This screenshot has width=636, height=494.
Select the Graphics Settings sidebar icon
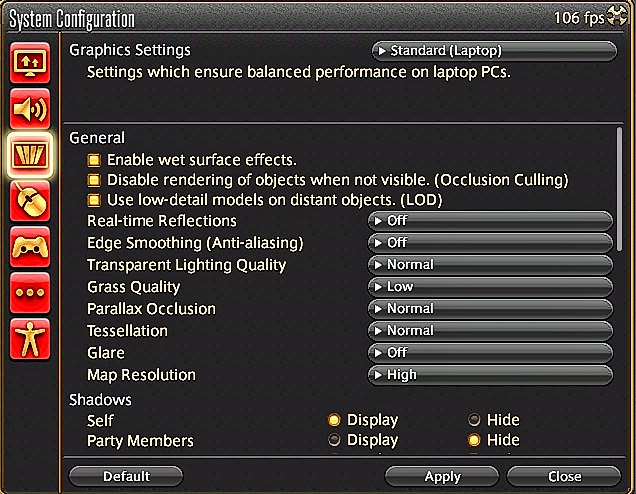pyautogui.click(x=30, y=155)
